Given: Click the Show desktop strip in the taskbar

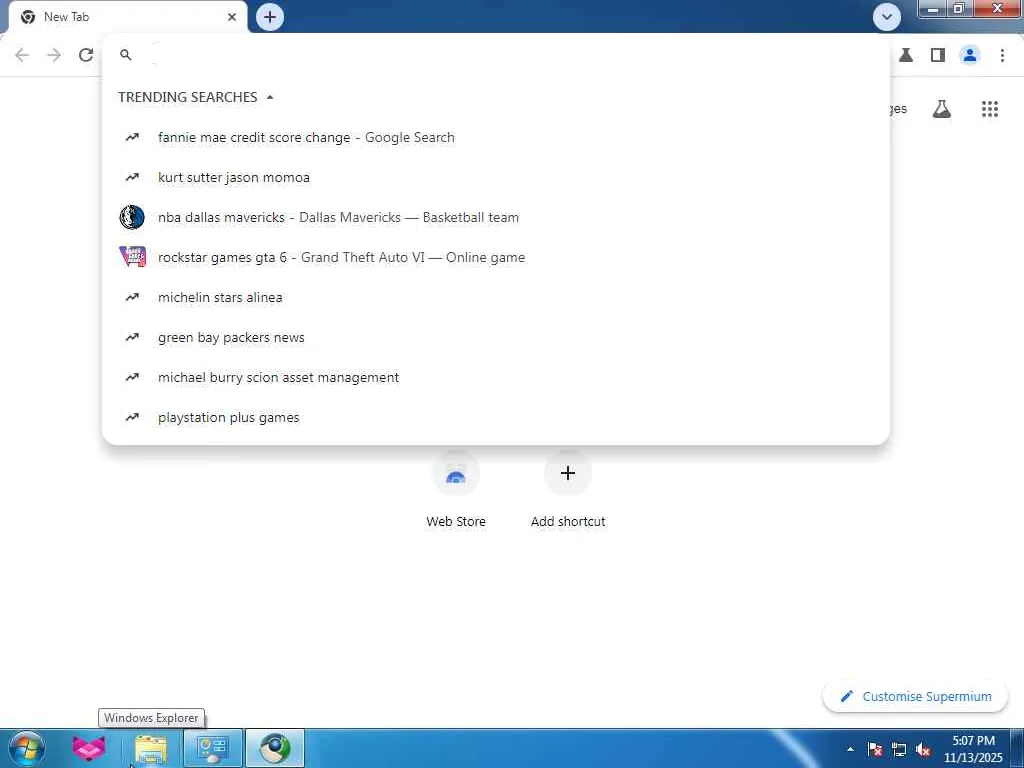Looking at the screenshot, I should (x=1017, y=748).
